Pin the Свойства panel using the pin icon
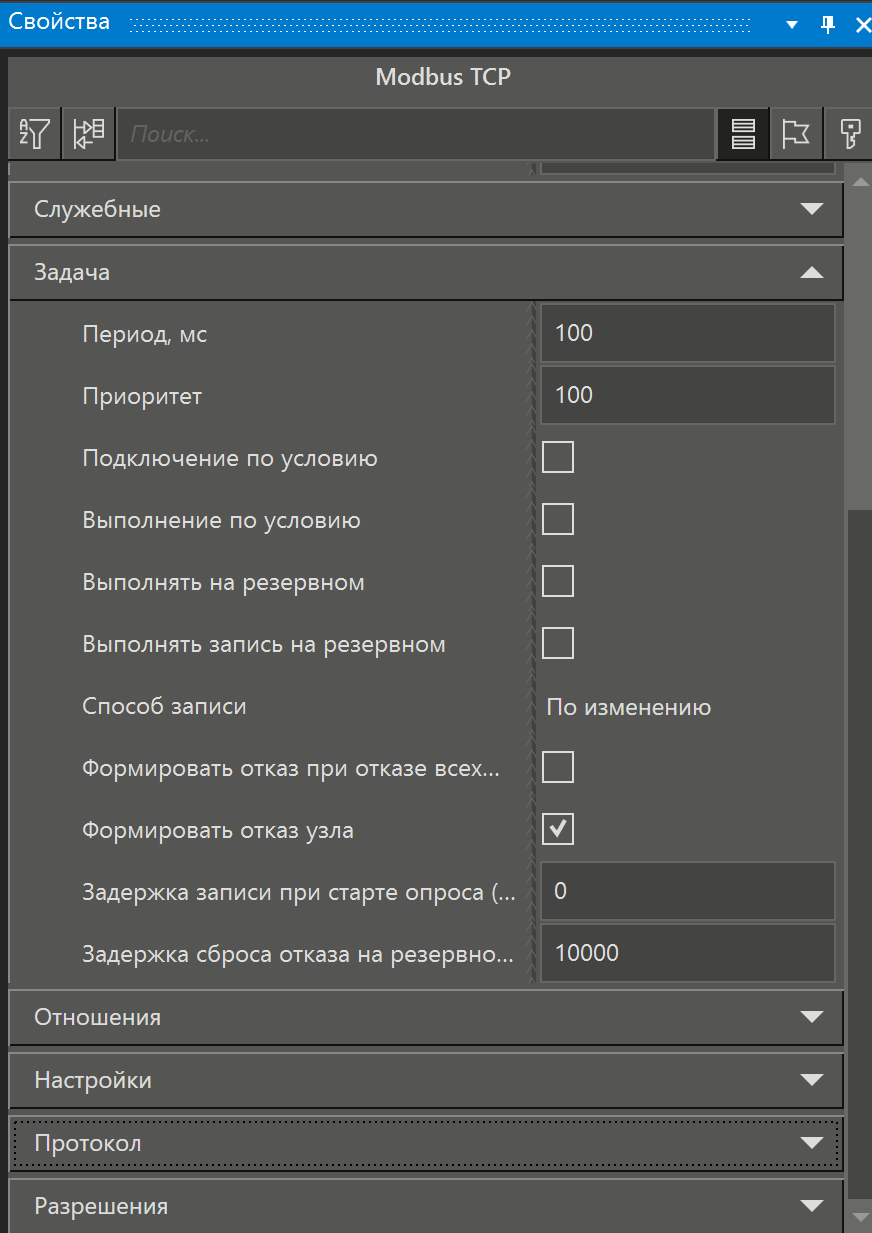The image size is (872, 1233). pyautogui.click(x=827, y=22)
